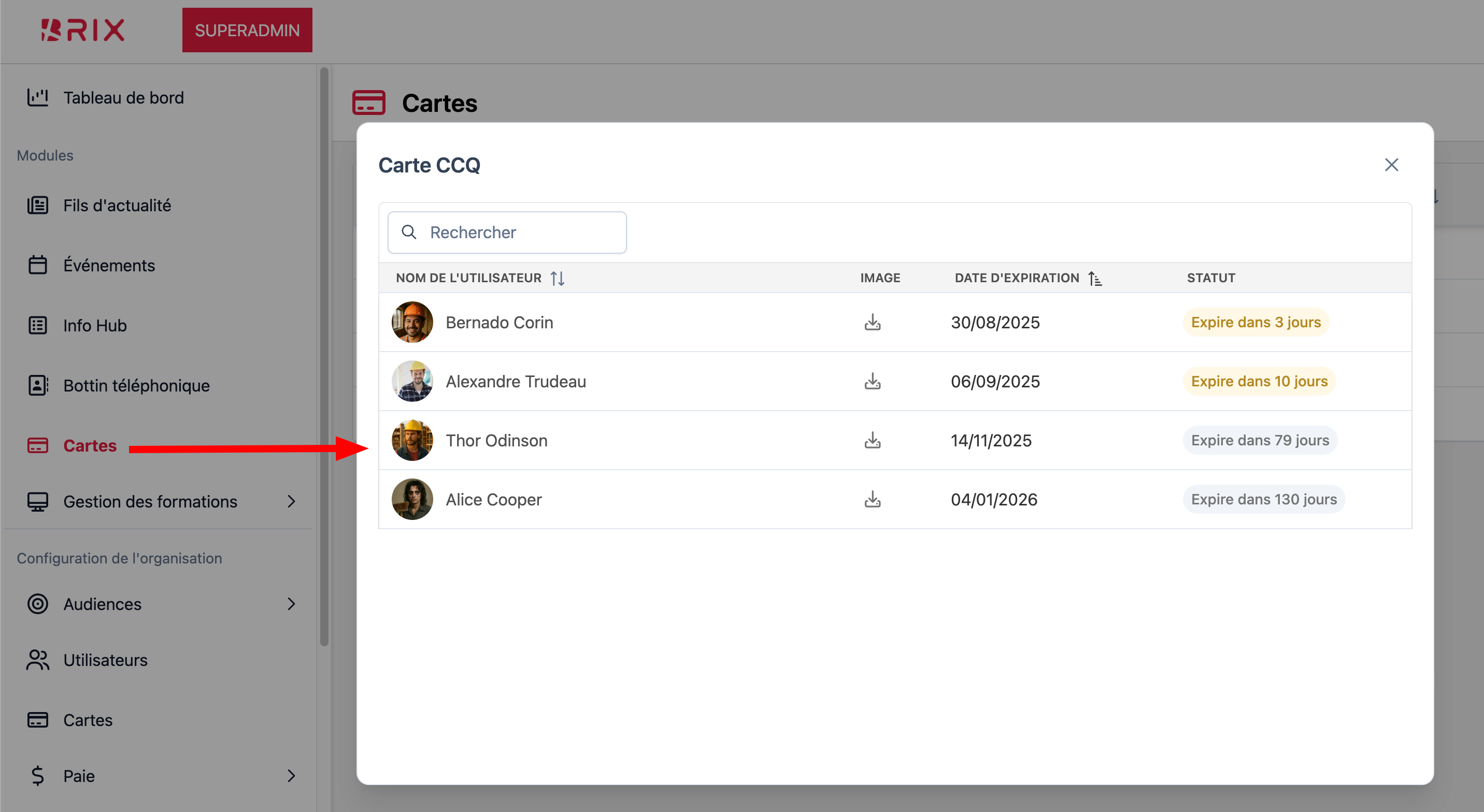Download Alexandre Trudeau's card image

pyautogui.click(x=872, y=381)
